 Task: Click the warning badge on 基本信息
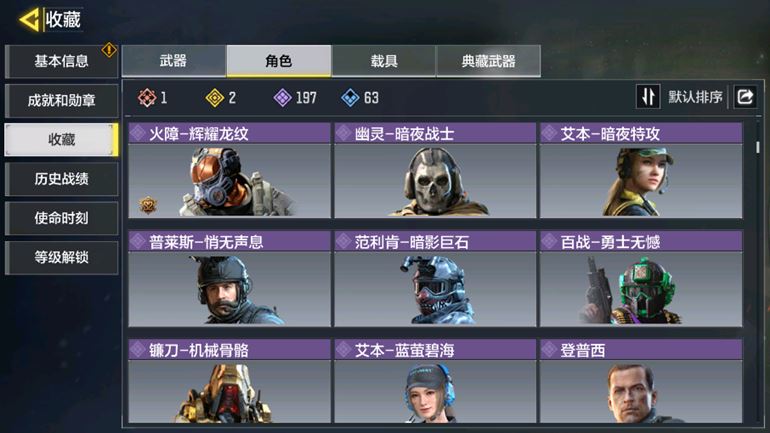point(109,50)
